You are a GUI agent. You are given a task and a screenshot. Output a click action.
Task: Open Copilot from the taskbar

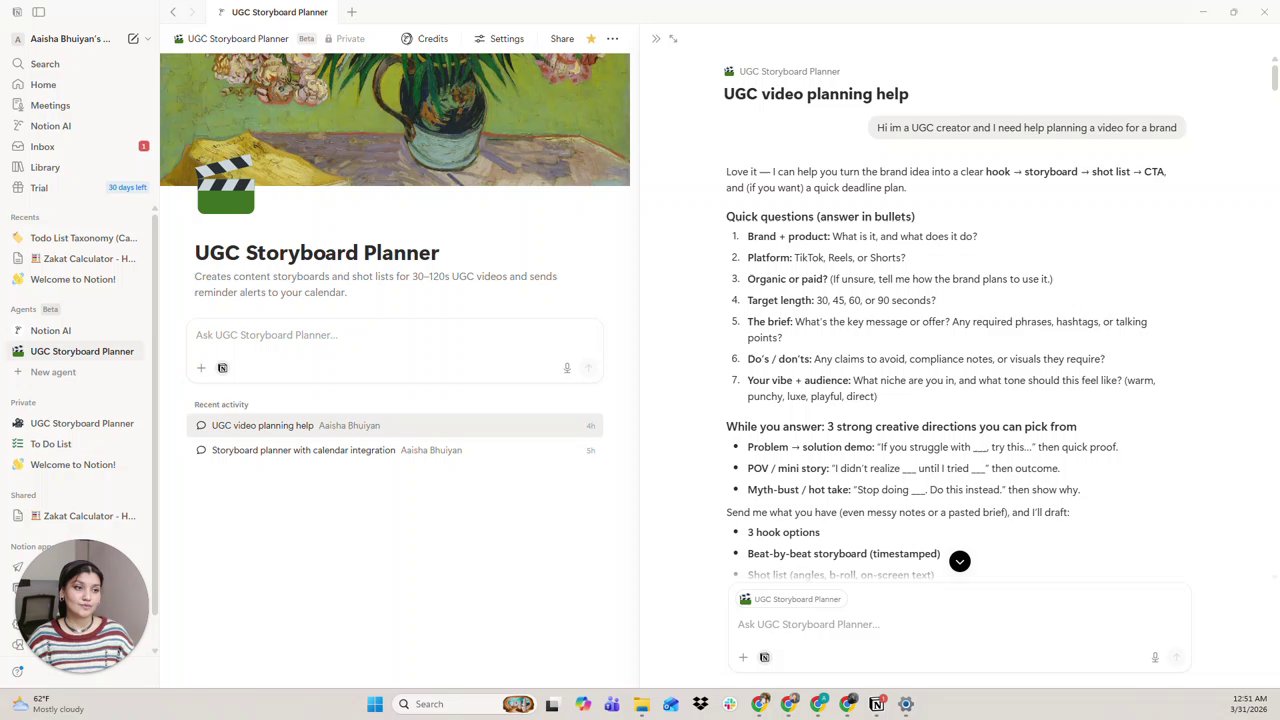pyautogui.click(x=583, y=704)
